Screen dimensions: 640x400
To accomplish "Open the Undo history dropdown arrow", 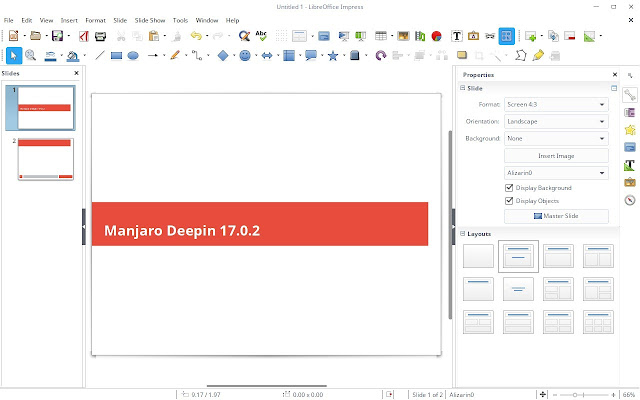I will click(207, 36).
